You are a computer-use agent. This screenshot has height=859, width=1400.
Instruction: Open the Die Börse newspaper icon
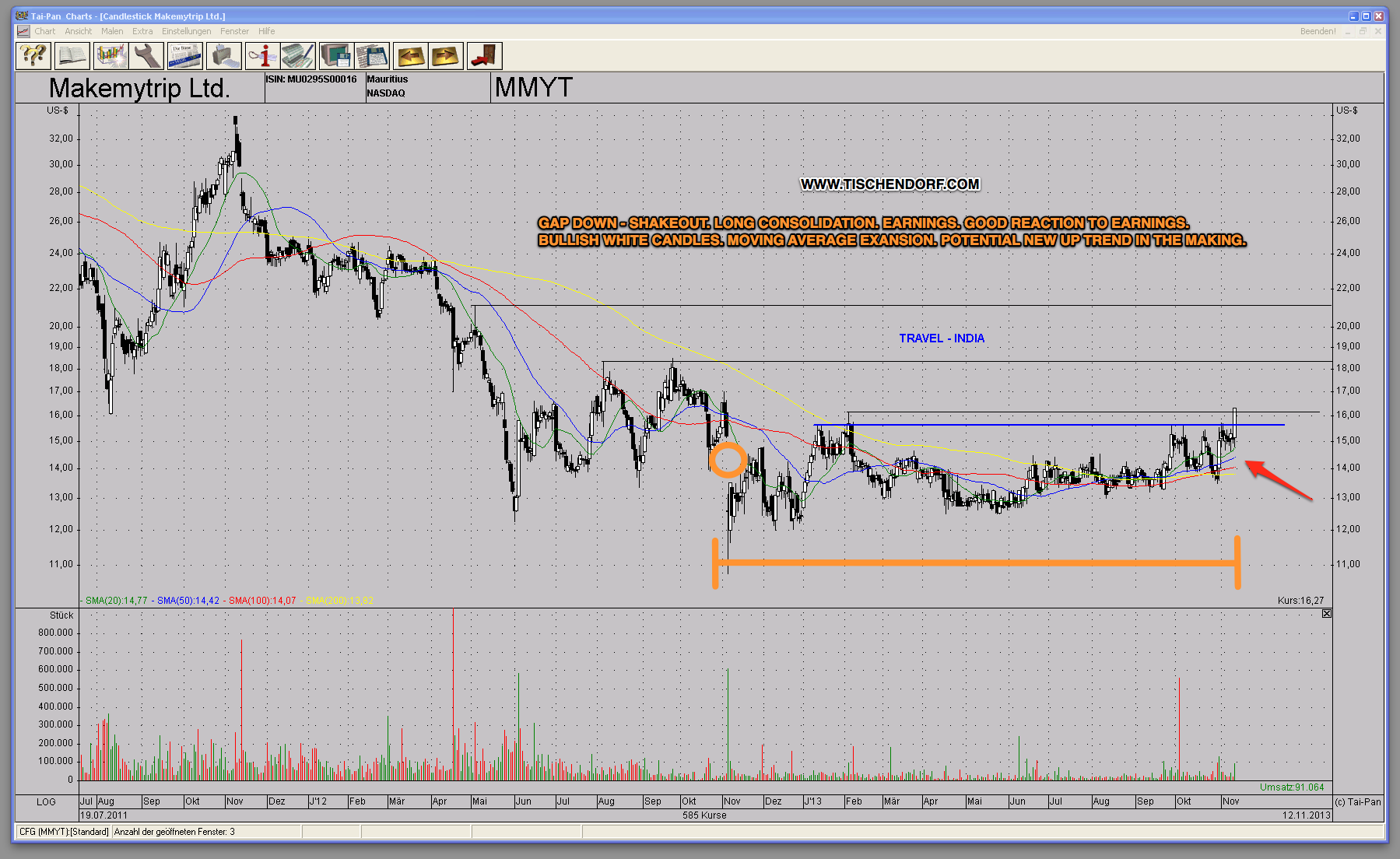point(185,56)
